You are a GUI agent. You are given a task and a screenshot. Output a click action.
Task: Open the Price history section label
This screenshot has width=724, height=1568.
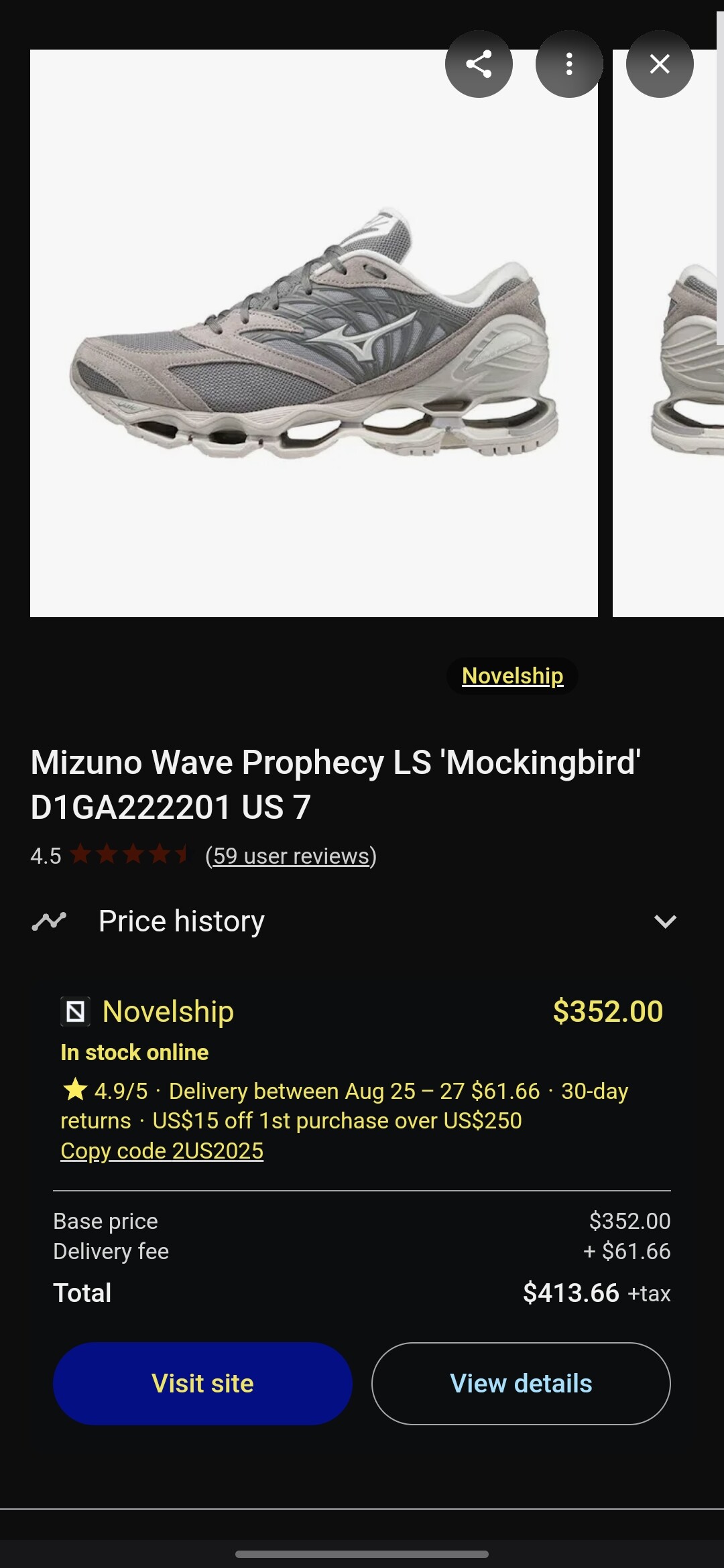click(181, 921)
